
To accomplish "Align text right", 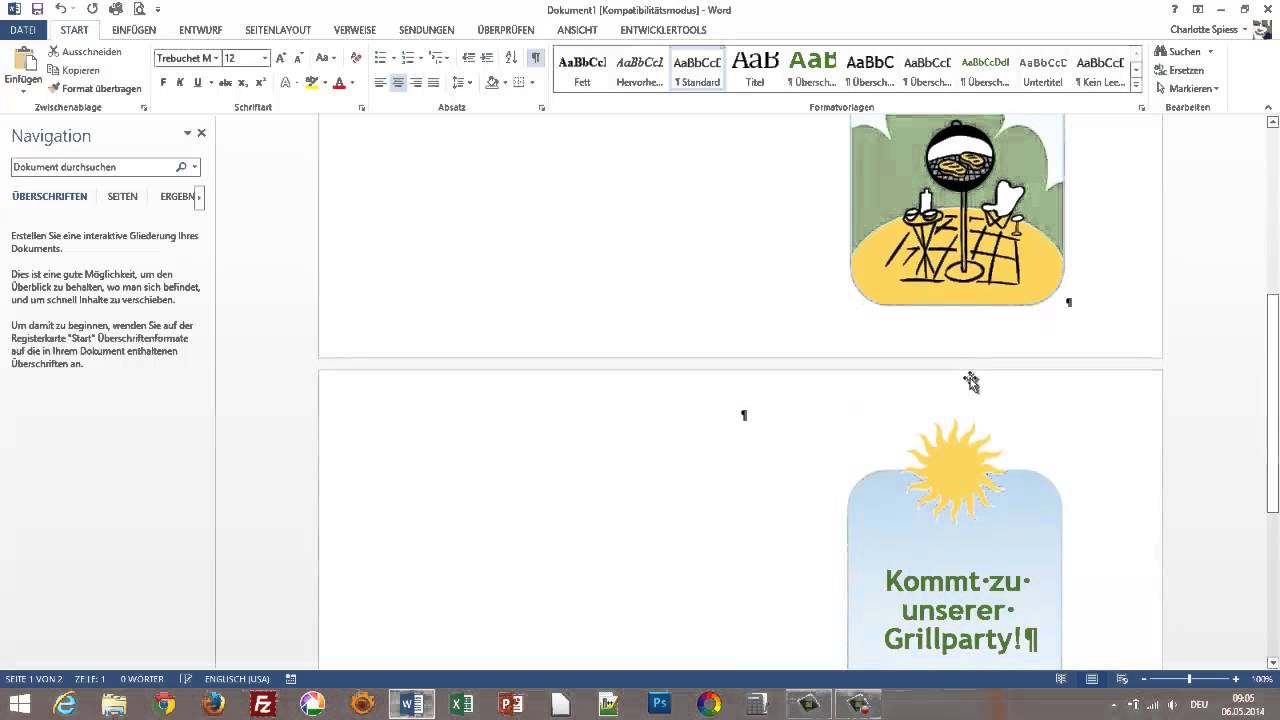I will point(415,83).
